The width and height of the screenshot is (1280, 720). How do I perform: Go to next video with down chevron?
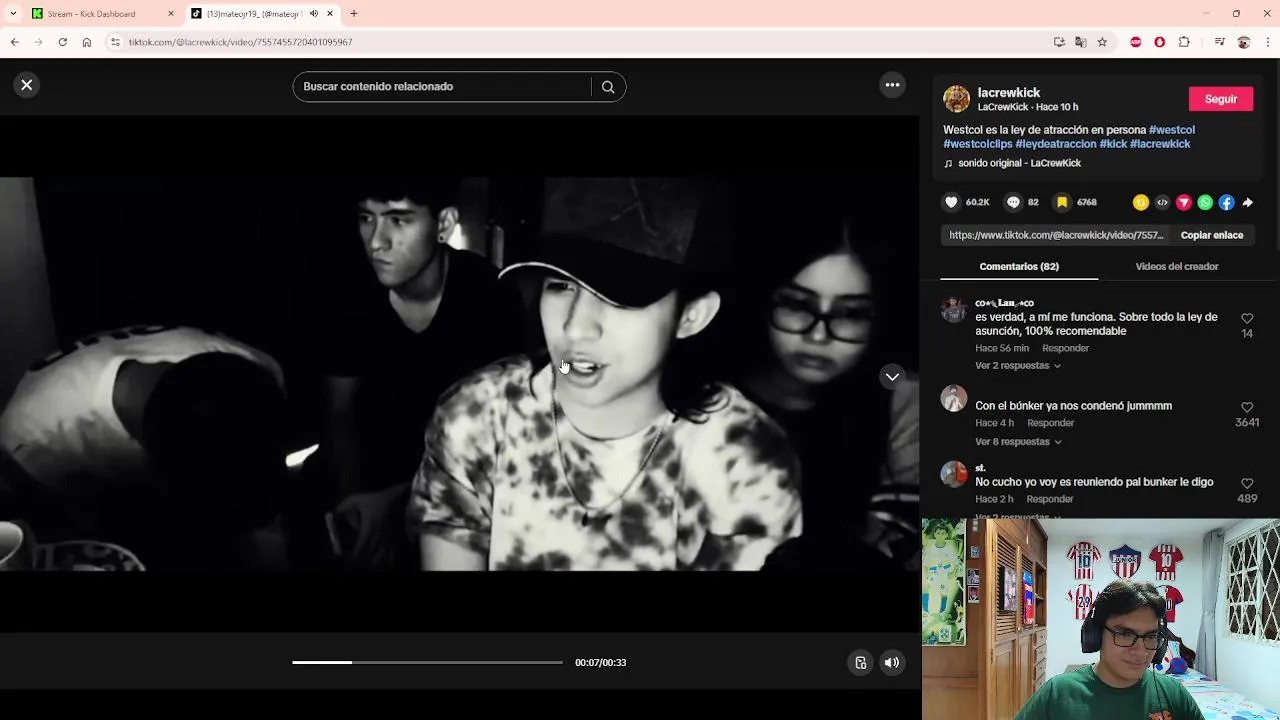pyautogui.click(x=892, y=377)
